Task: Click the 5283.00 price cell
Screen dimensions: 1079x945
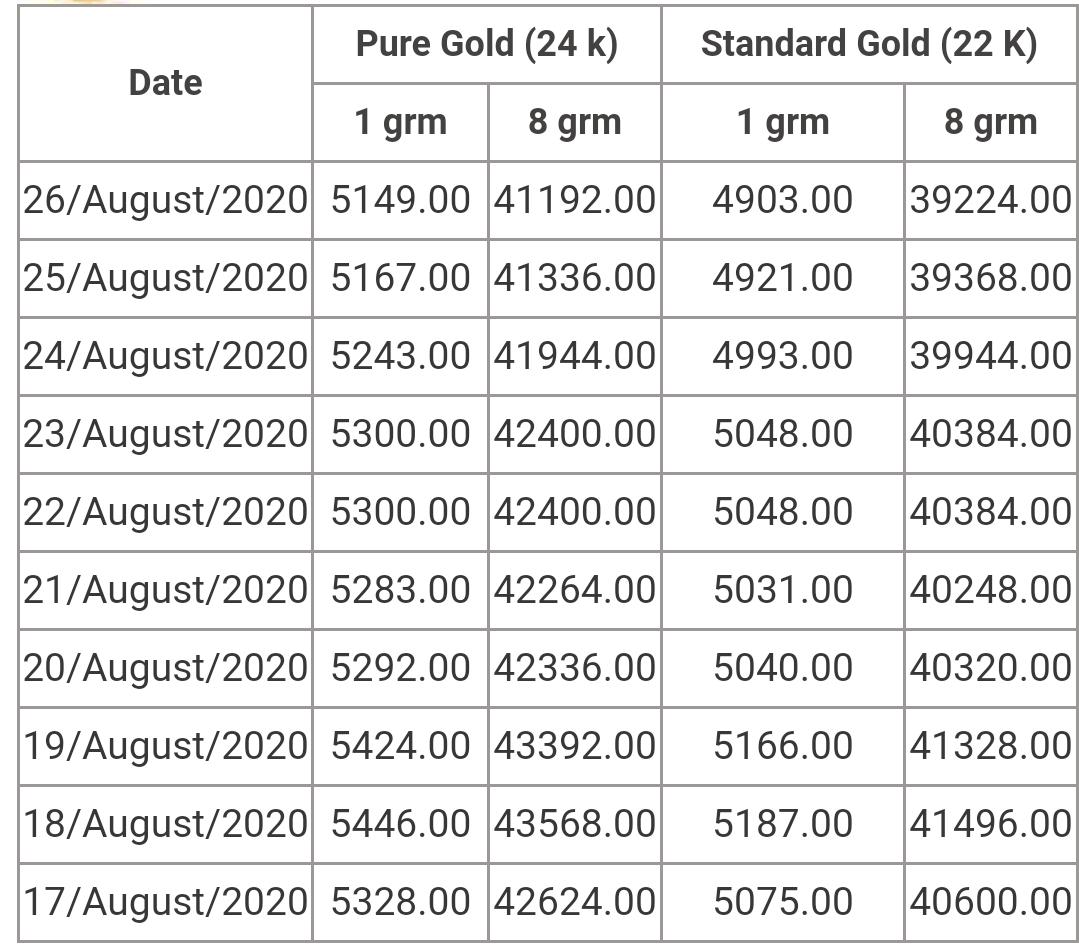Action: click(400, 590)
